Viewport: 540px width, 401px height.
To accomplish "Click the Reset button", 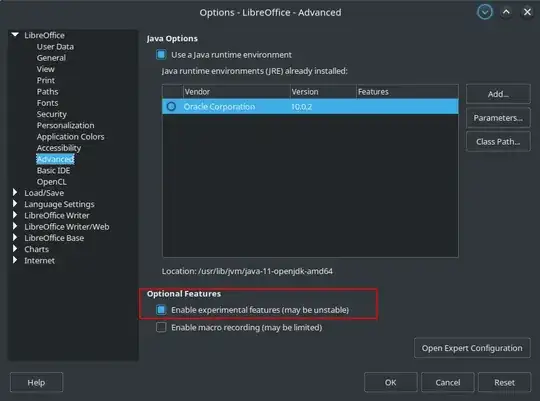I will 505,382.
